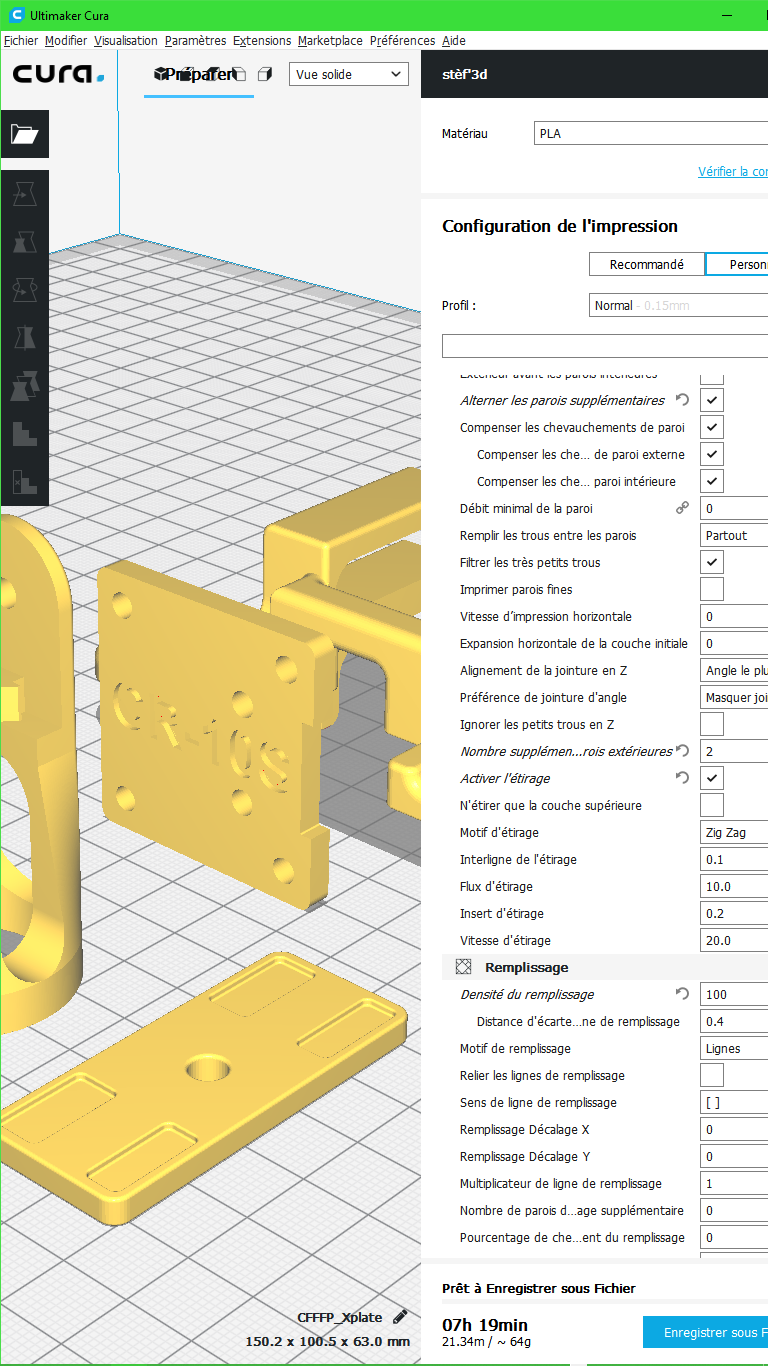This screenshot has width=768, height=1366.
Task: Click the Cura logo
Action: (x=58, y=75)
